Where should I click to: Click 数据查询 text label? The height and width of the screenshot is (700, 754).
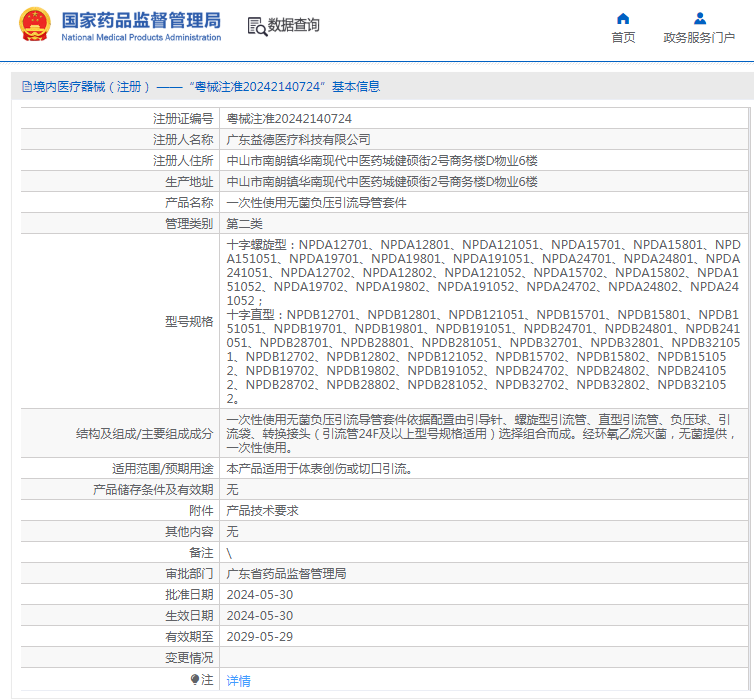(x=294, y=26)
